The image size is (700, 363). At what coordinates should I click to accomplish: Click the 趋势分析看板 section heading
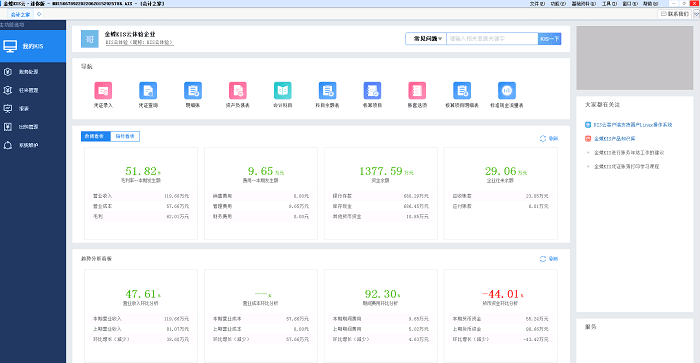(x=96, y=259)
